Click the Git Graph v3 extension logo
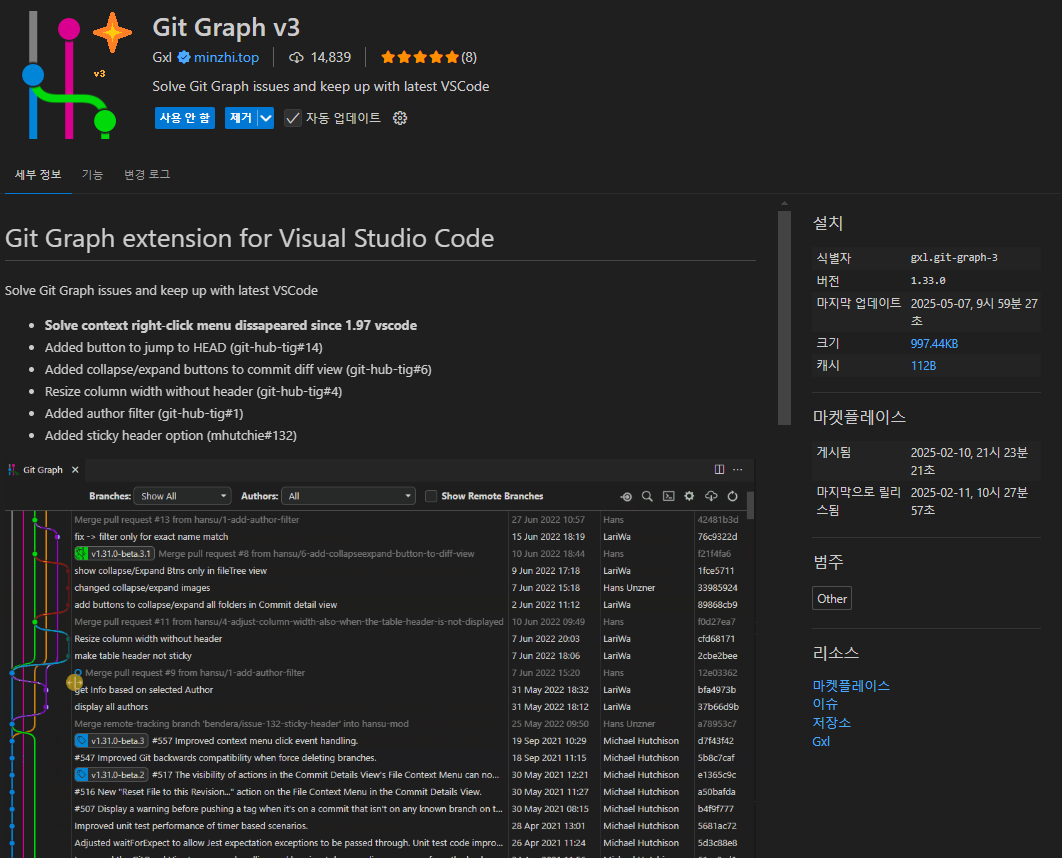The image size is (1062, 858). click(77, 75)
